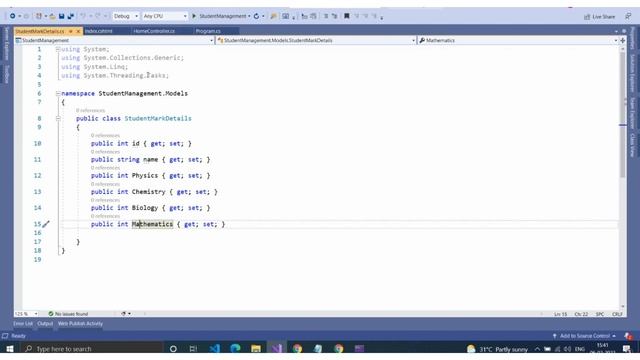The height and width of the screenshot is (360, 640).
Task: Click the Mathematics property name on line 15
Action: 152,224
